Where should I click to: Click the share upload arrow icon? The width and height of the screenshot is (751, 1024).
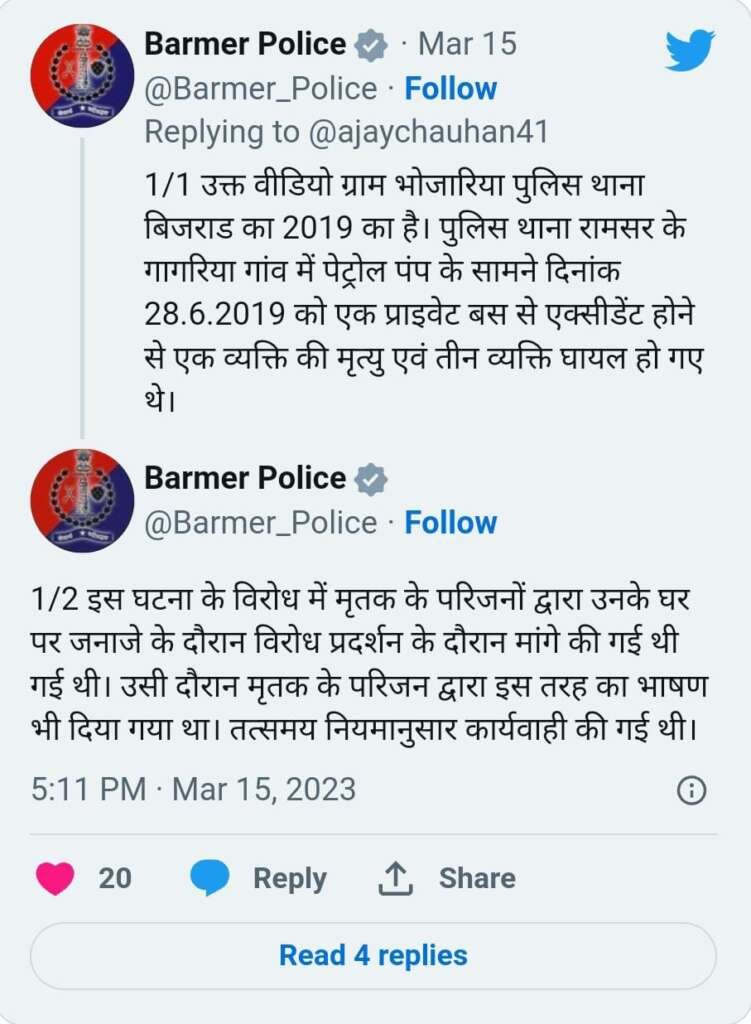tap(396, 878)
